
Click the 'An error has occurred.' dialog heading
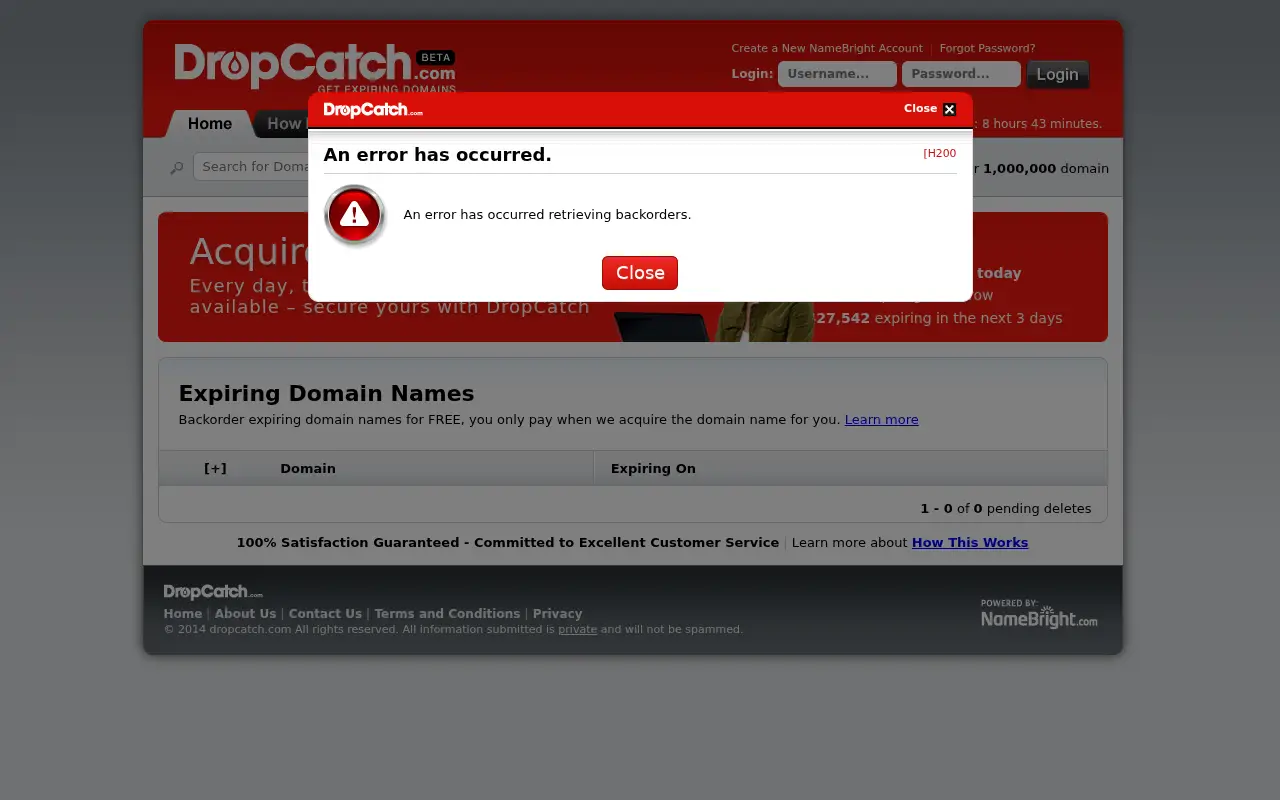click(437, 155)
